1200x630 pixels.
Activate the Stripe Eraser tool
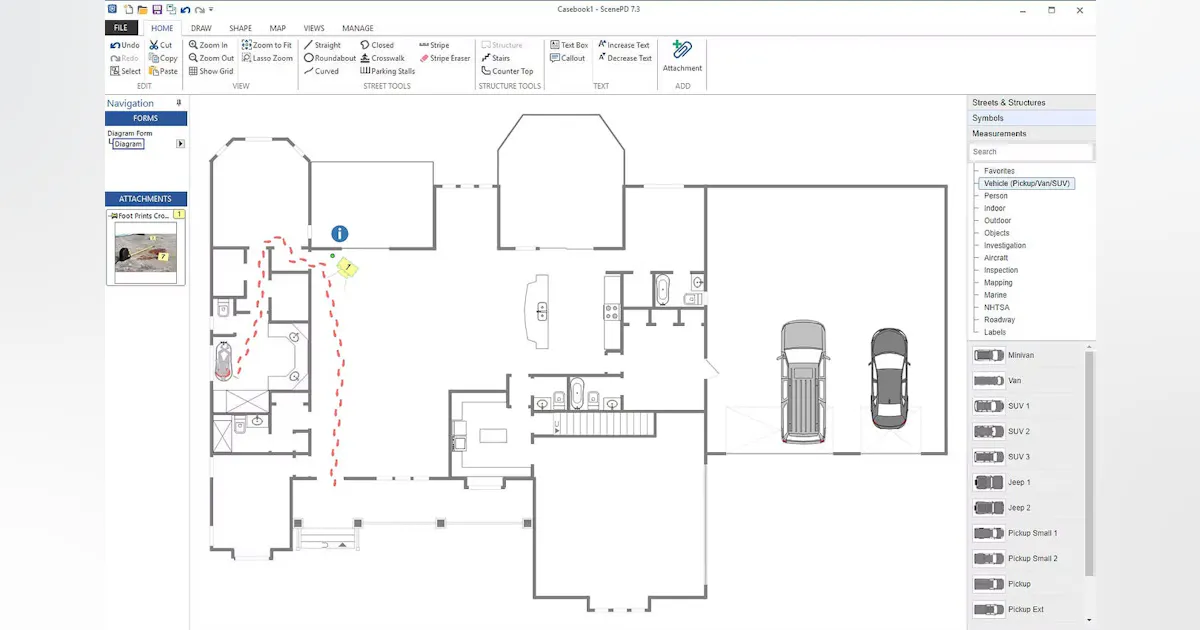pyautogui.click(x=444, y=58)
